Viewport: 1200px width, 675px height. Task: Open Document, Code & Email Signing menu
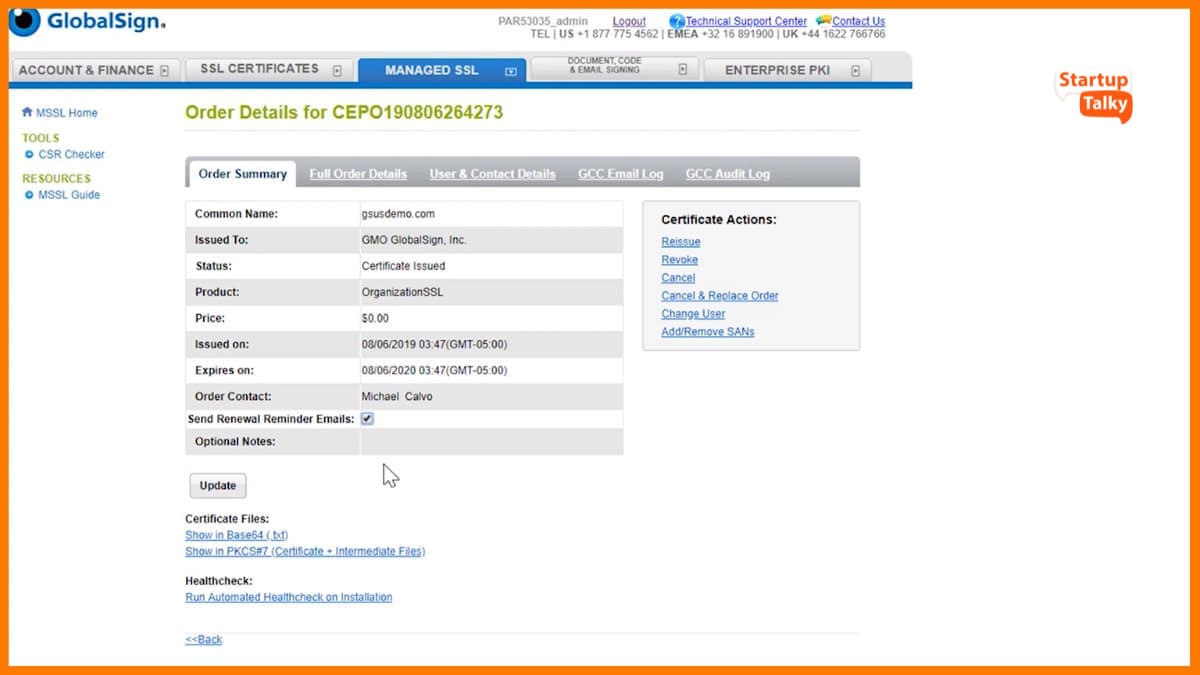[x=614, y=69]
